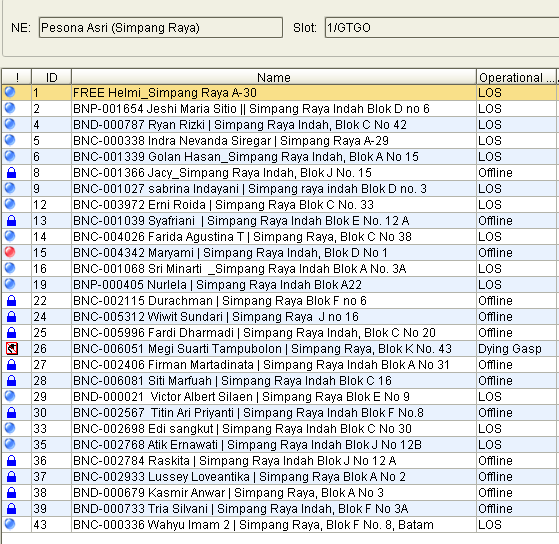Image resolution: width=559 pixels, height=544 pixels.
Task: Click the Slot field showing 1/GTGO
Action: [442, 27]
